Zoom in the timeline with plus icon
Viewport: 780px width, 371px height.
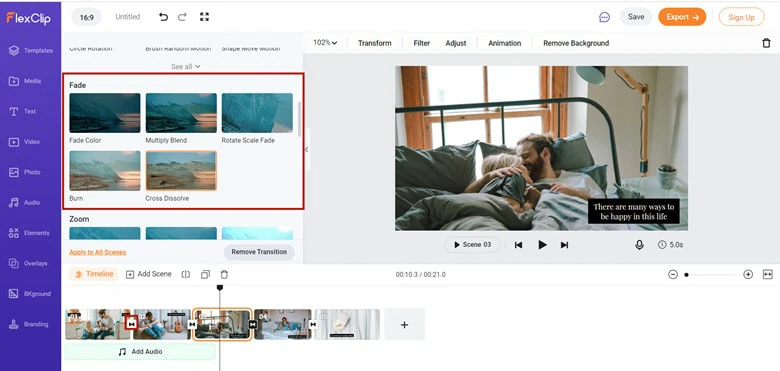pyautogui.click(x=748, y=275)
